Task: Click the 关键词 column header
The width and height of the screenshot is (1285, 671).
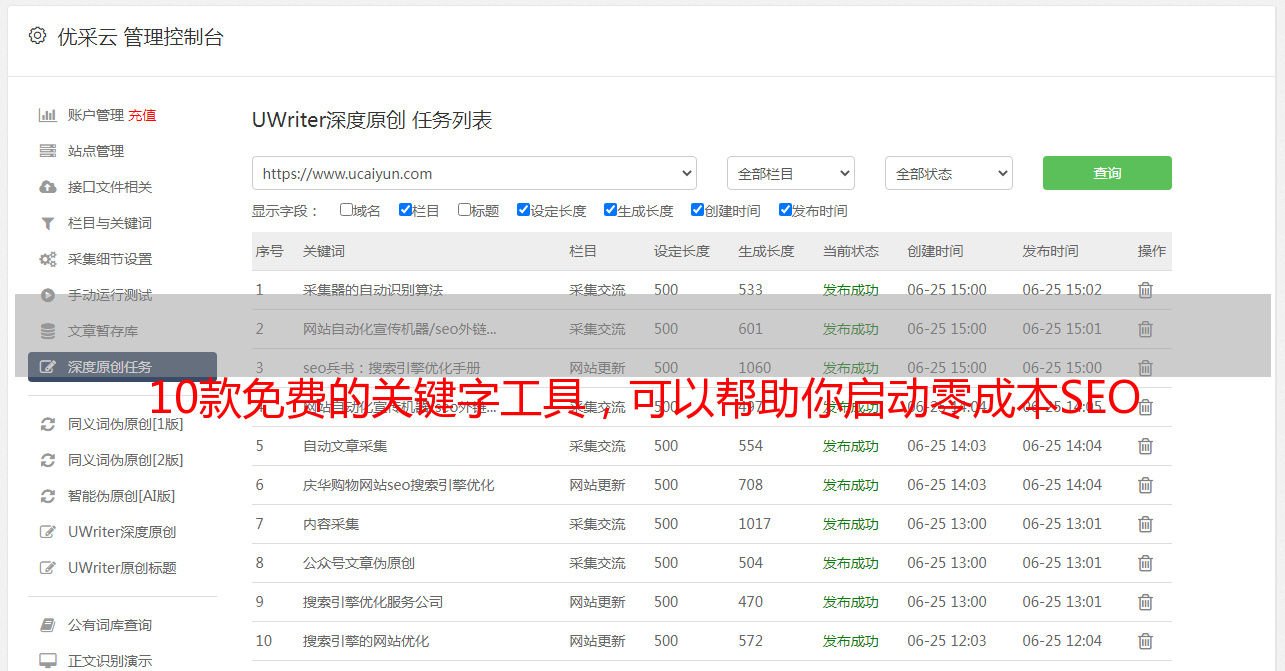Action: click(324, 251)
